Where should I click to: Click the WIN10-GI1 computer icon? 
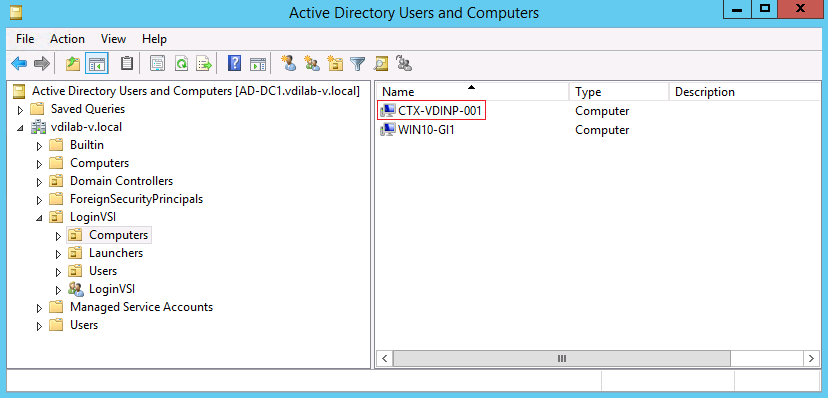pos(388,129)
